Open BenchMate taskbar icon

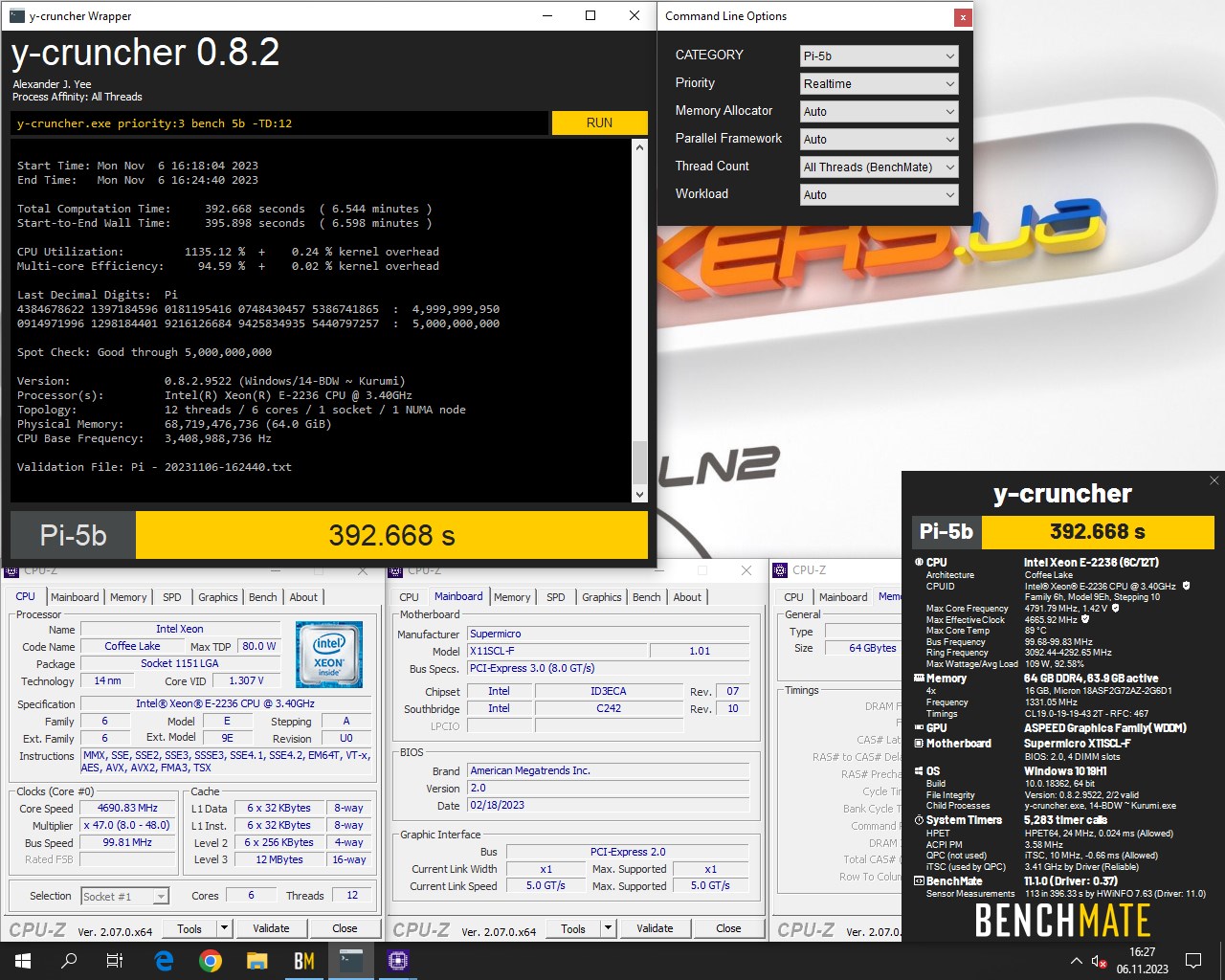(304, 961)
